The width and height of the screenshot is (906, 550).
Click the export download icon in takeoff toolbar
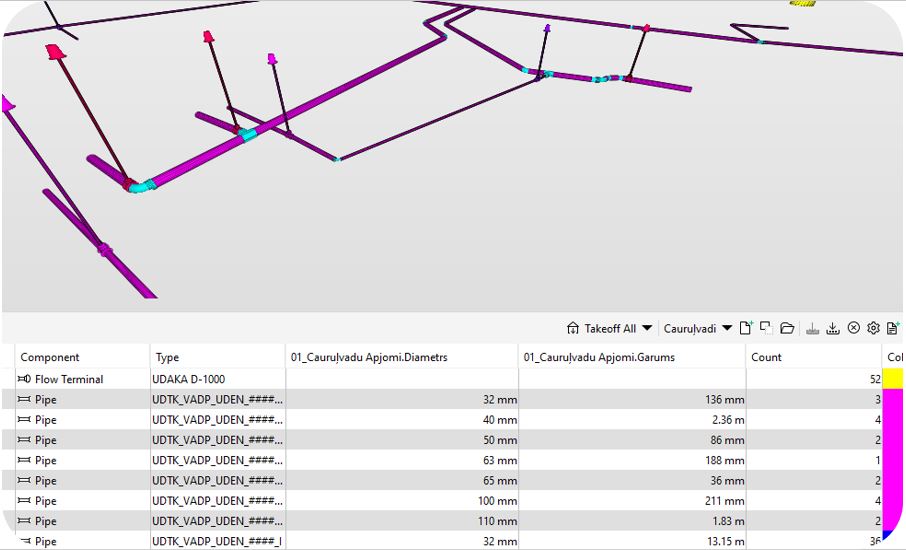click(833, 328)
